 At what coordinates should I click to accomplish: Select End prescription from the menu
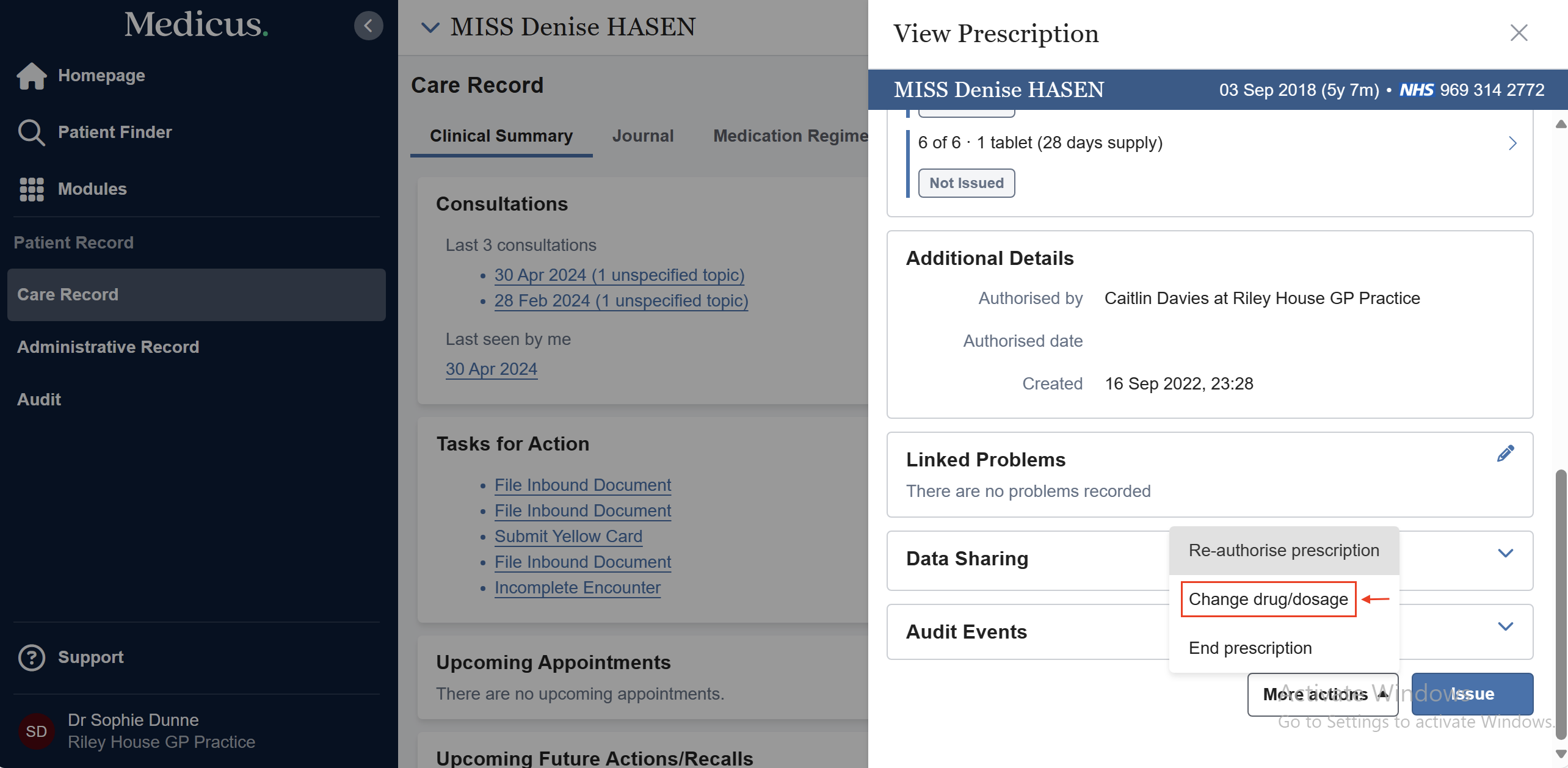click(1250, 648)
